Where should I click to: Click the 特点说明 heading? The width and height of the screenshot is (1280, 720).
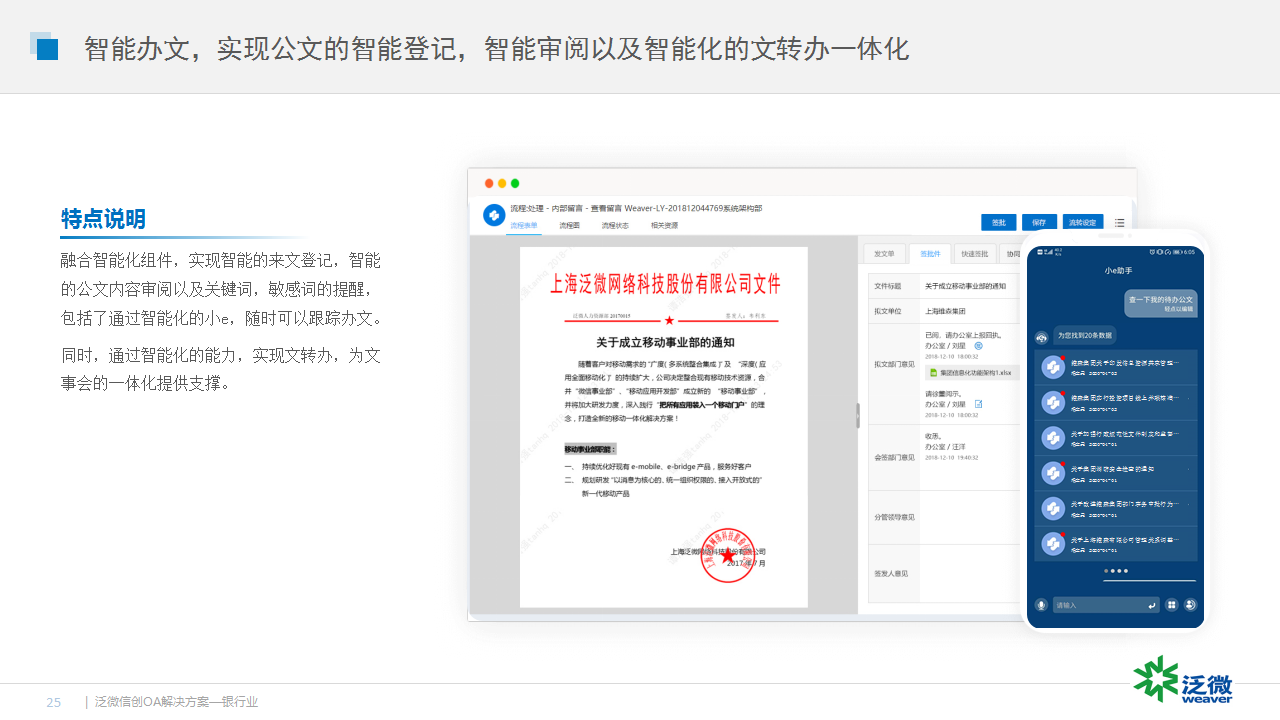pyautogui.click(x=103, y=219)
